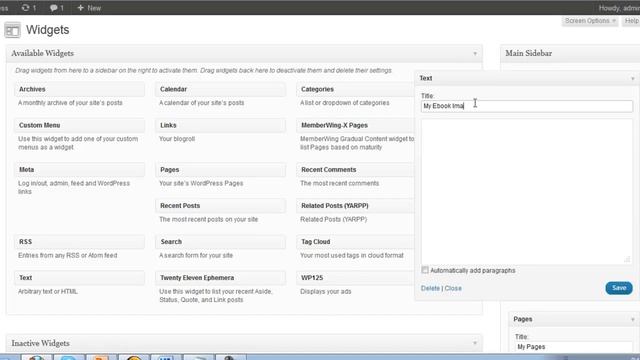Click inside the Text widget content area
This screenshot has width=640, height=360.
click(x=527, y=191)
